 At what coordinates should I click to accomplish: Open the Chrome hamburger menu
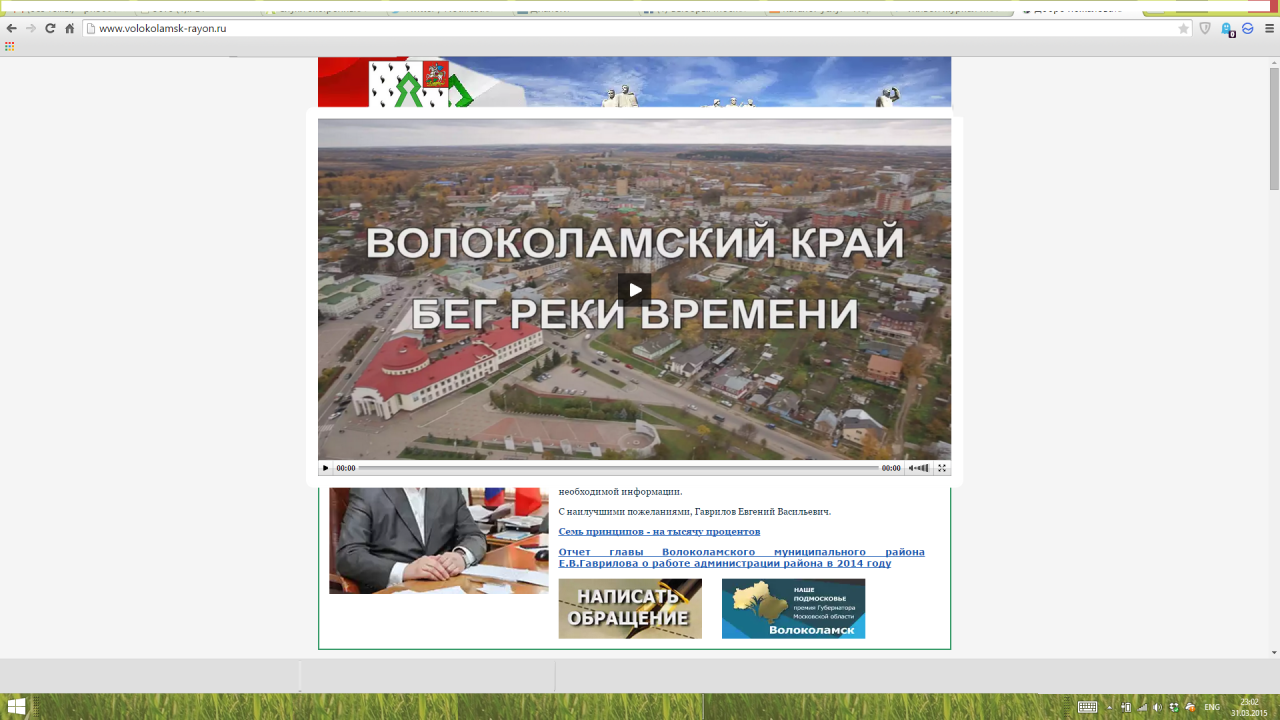[x=1270, y=28]
